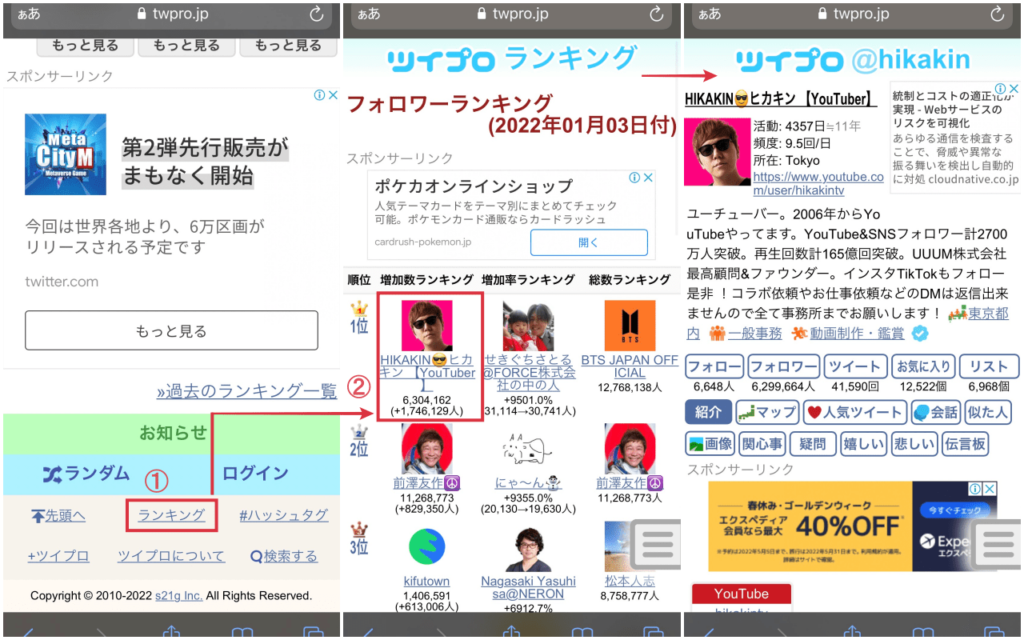Open the Meta CityM ad image
The height and width of the screenshot is (640, 1024).
(x=65, y=154)
